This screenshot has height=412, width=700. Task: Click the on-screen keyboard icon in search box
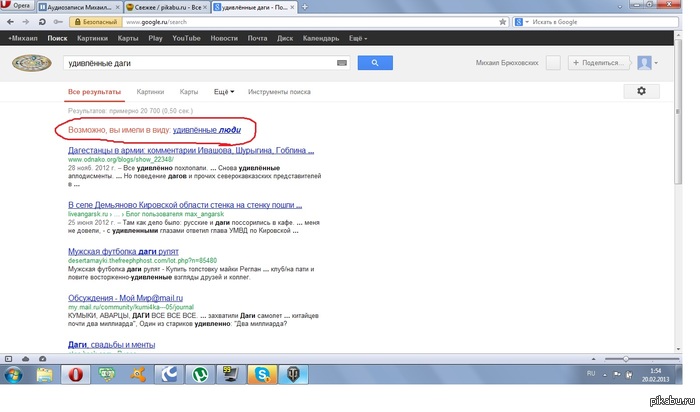(x=342, y=62)
